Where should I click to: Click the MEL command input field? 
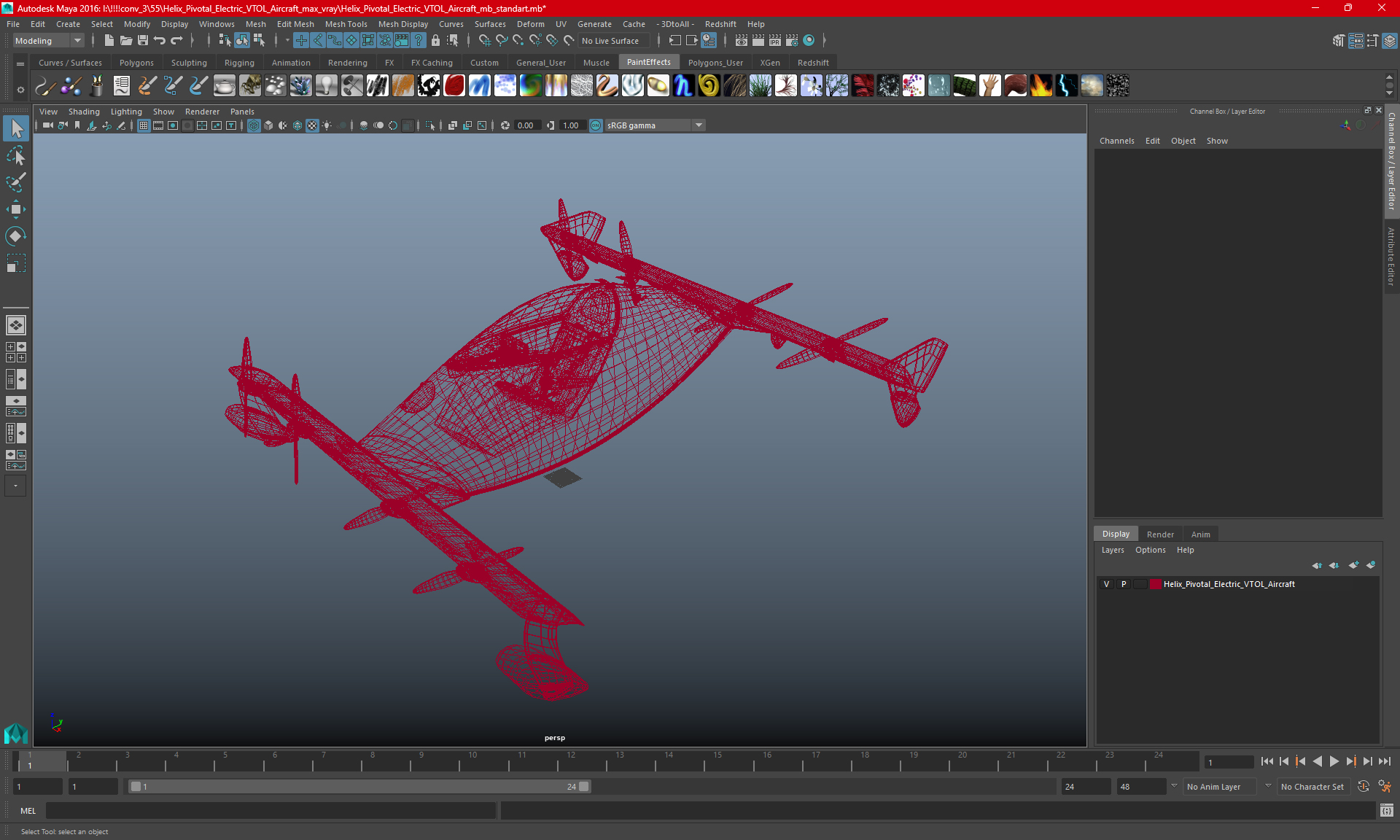pos(270,811)
